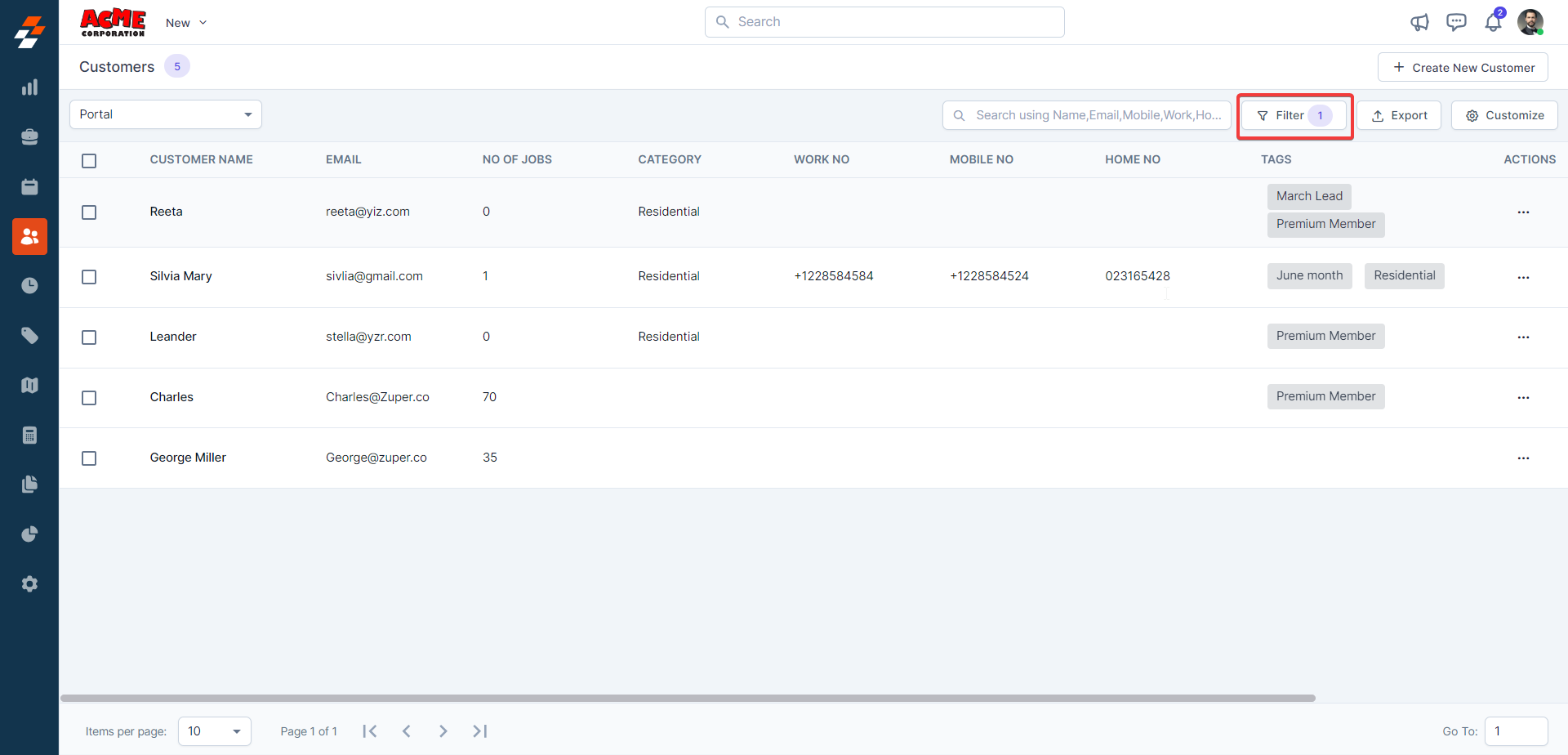
Task: Click the Create New Customer button
Action: [1463, 68]
